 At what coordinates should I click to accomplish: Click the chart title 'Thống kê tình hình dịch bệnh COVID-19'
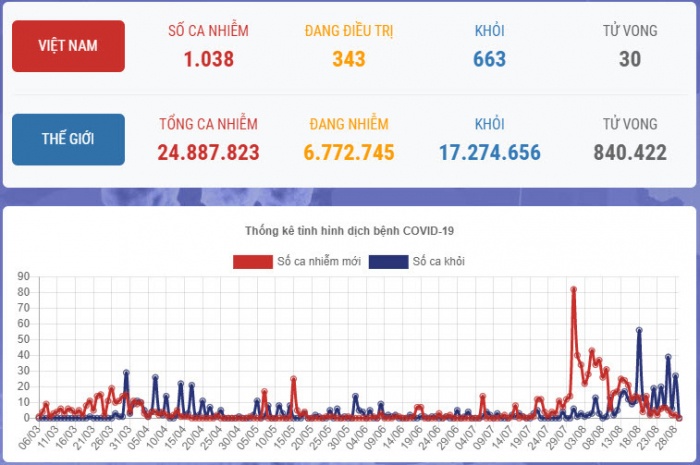(x=349, y=231)
